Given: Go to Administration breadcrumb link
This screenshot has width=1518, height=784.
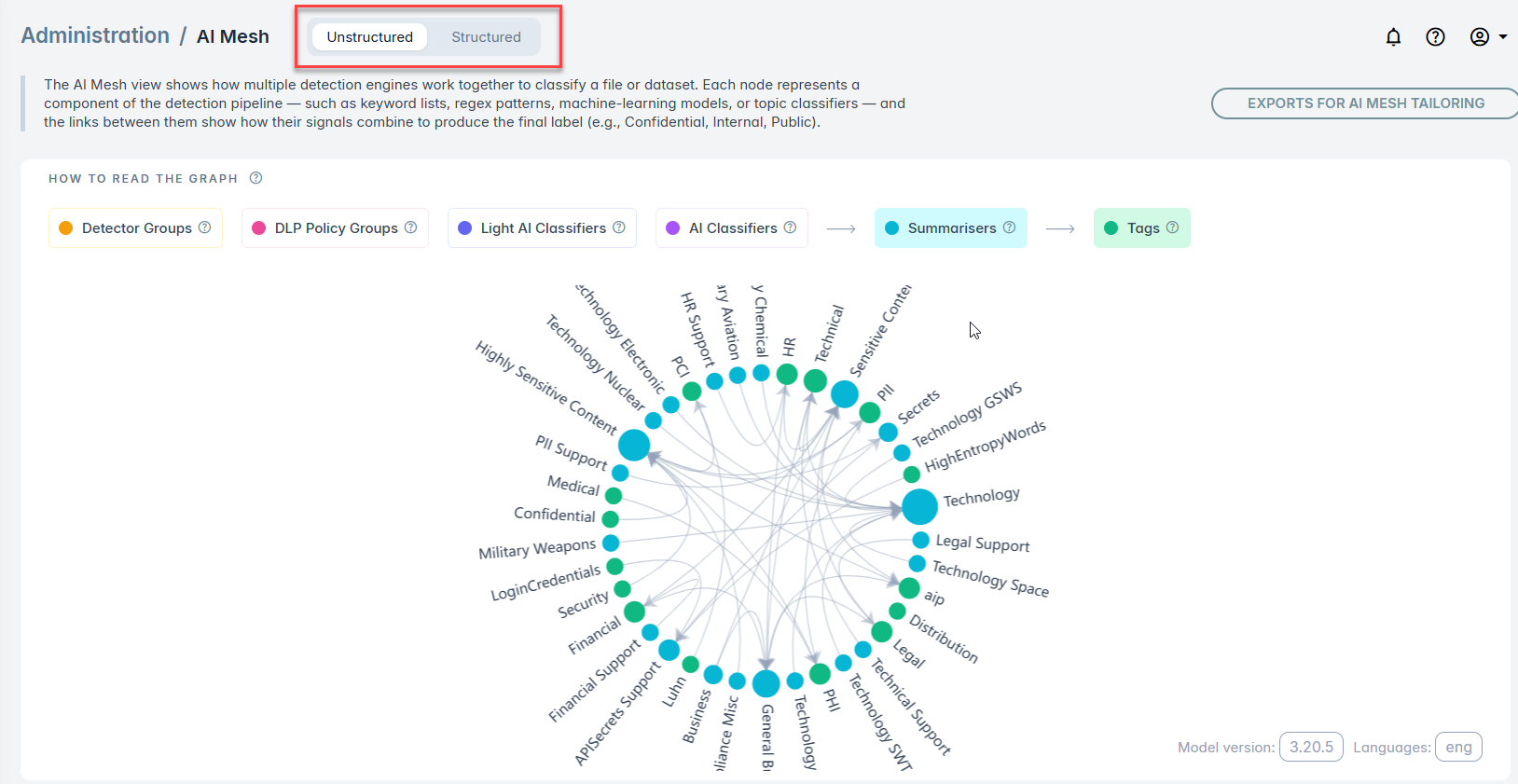Looking at the screenshot, I should (x=95, y=35).
